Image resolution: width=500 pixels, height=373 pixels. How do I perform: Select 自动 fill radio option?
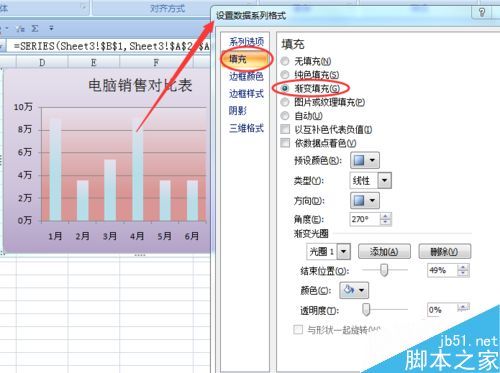click(x=285, y=116)
